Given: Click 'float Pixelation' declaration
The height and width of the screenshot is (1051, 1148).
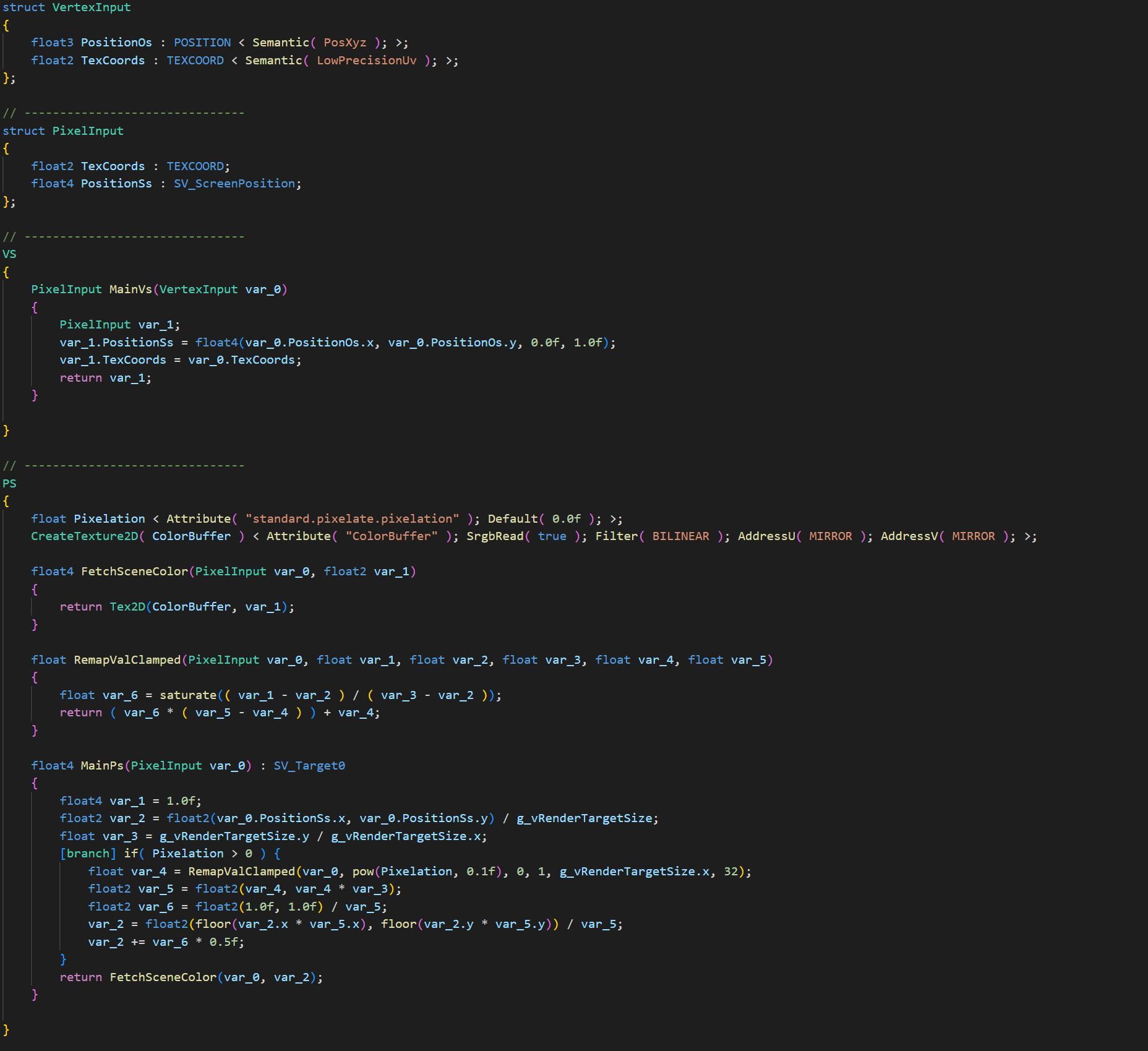Looking at the screenshot, I should tap(88, 519).
